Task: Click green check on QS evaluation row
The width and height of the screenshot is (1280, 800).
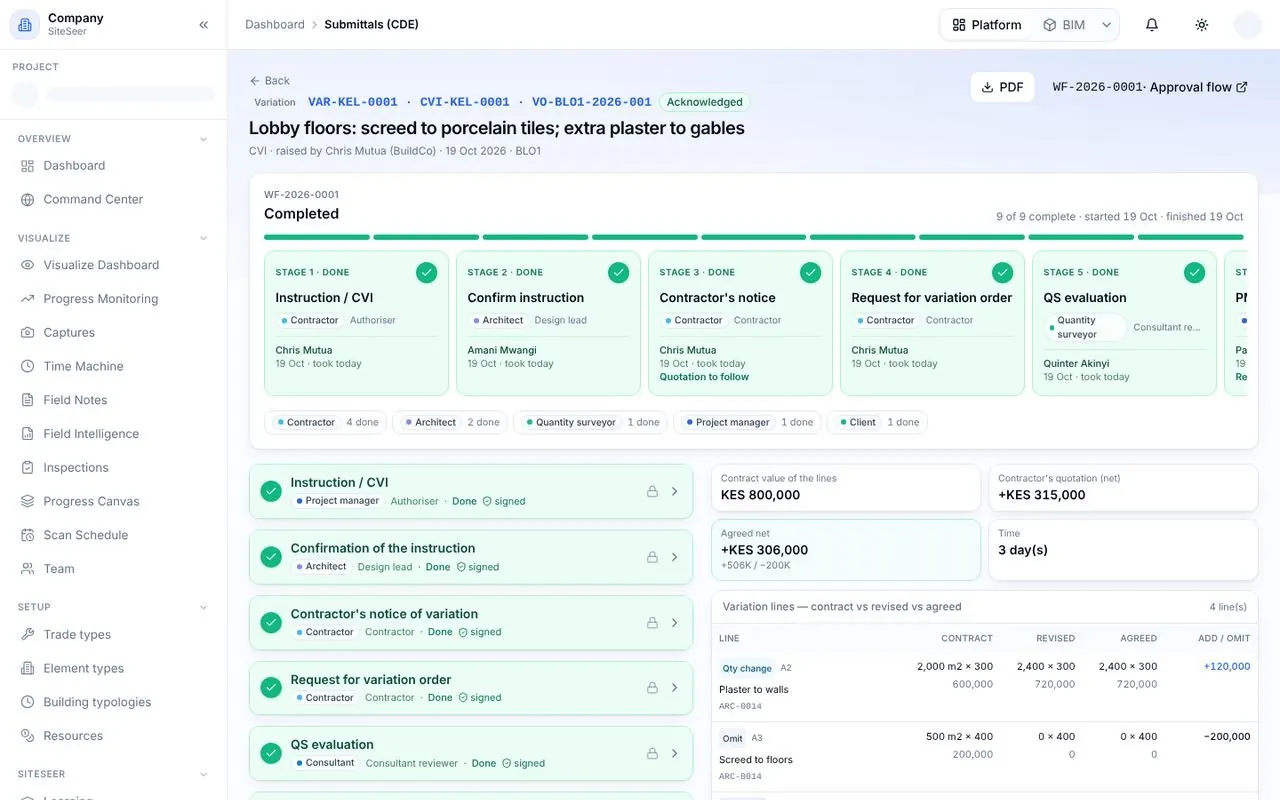Action: pos(271,753)
